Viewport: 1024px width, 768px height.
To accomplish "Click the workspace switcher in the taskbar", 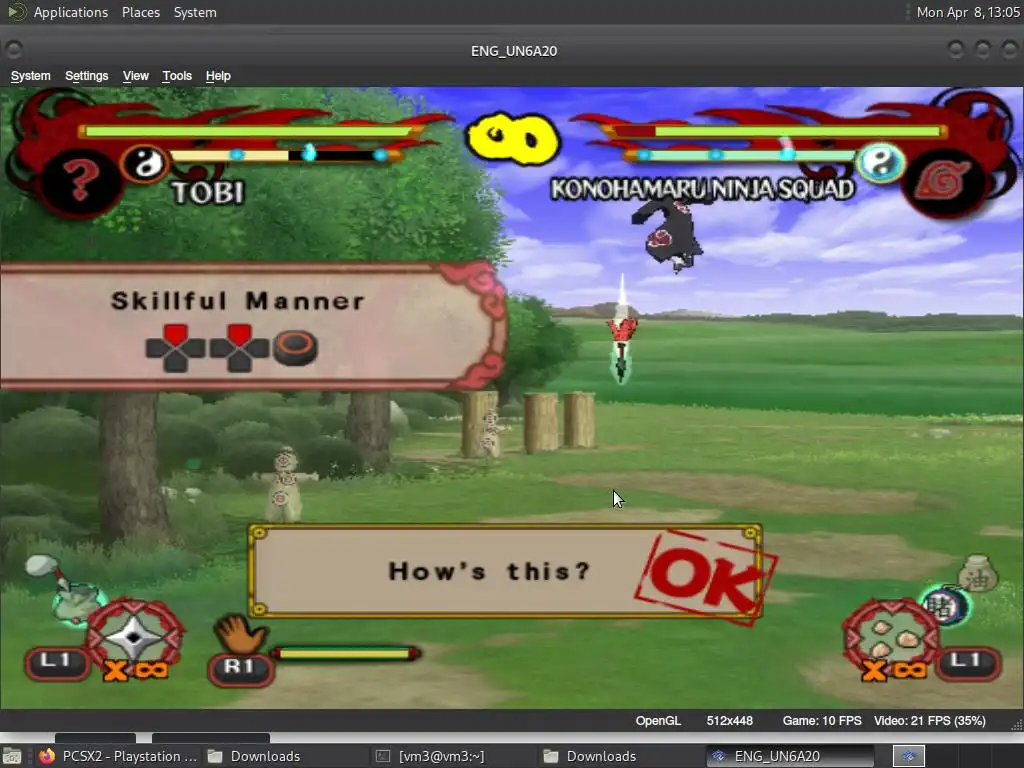I will pos(908,756).
